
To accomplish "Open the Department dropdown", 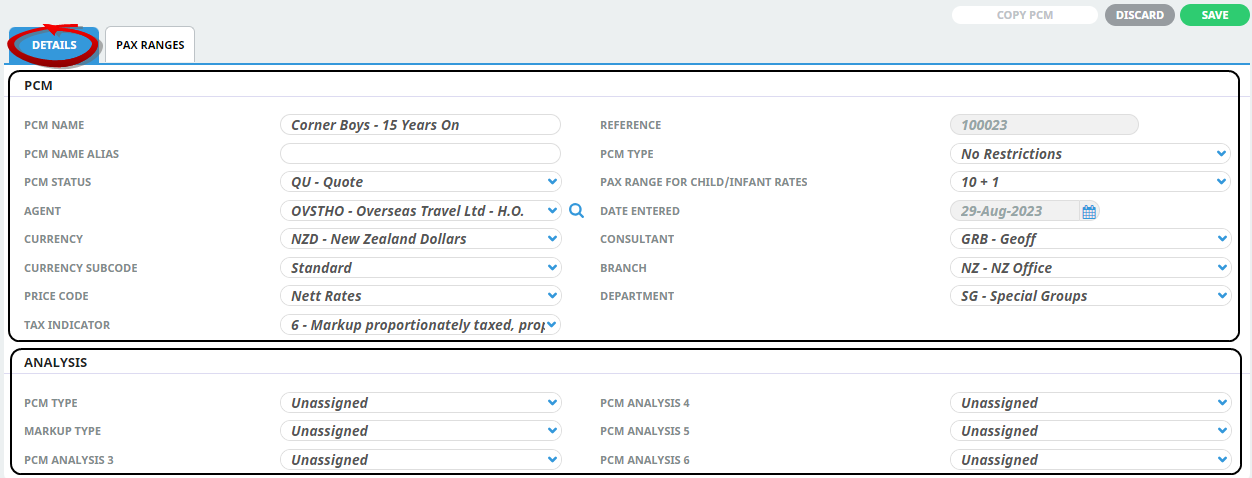I will pos(1089,296).
